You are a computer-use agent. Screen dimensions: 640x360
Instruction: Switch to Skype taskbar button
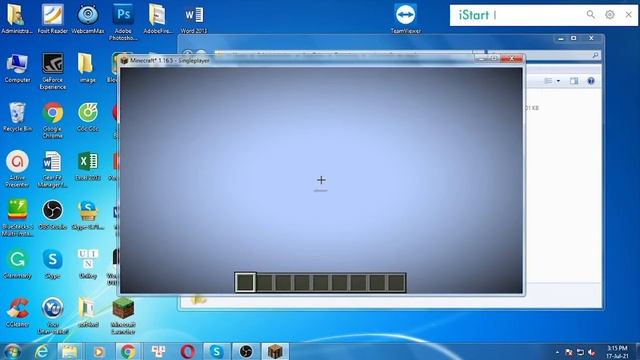click(x=216, y=351)
